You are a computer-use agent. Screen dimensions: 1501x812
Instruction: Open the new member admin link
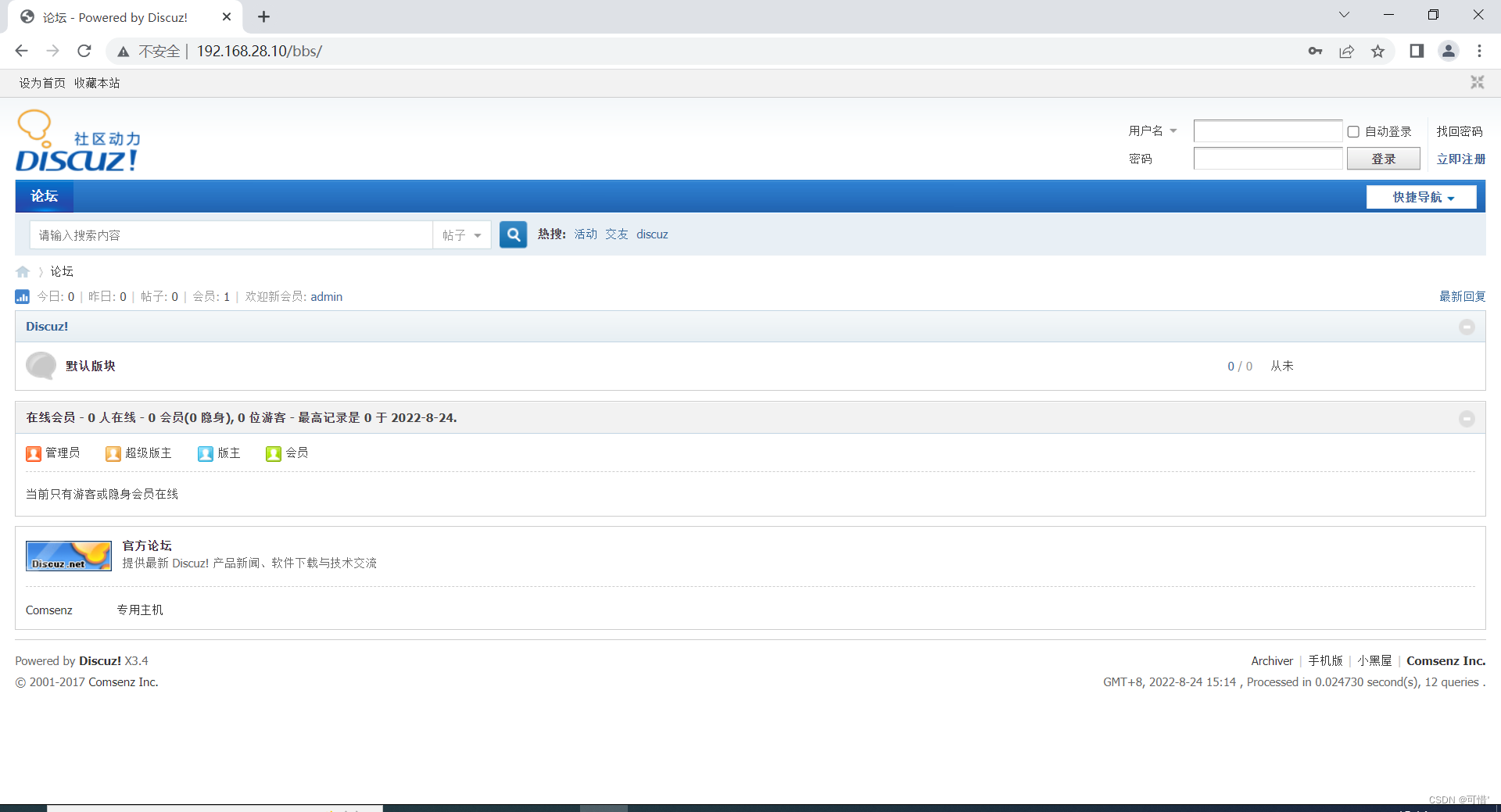[326, 297]
